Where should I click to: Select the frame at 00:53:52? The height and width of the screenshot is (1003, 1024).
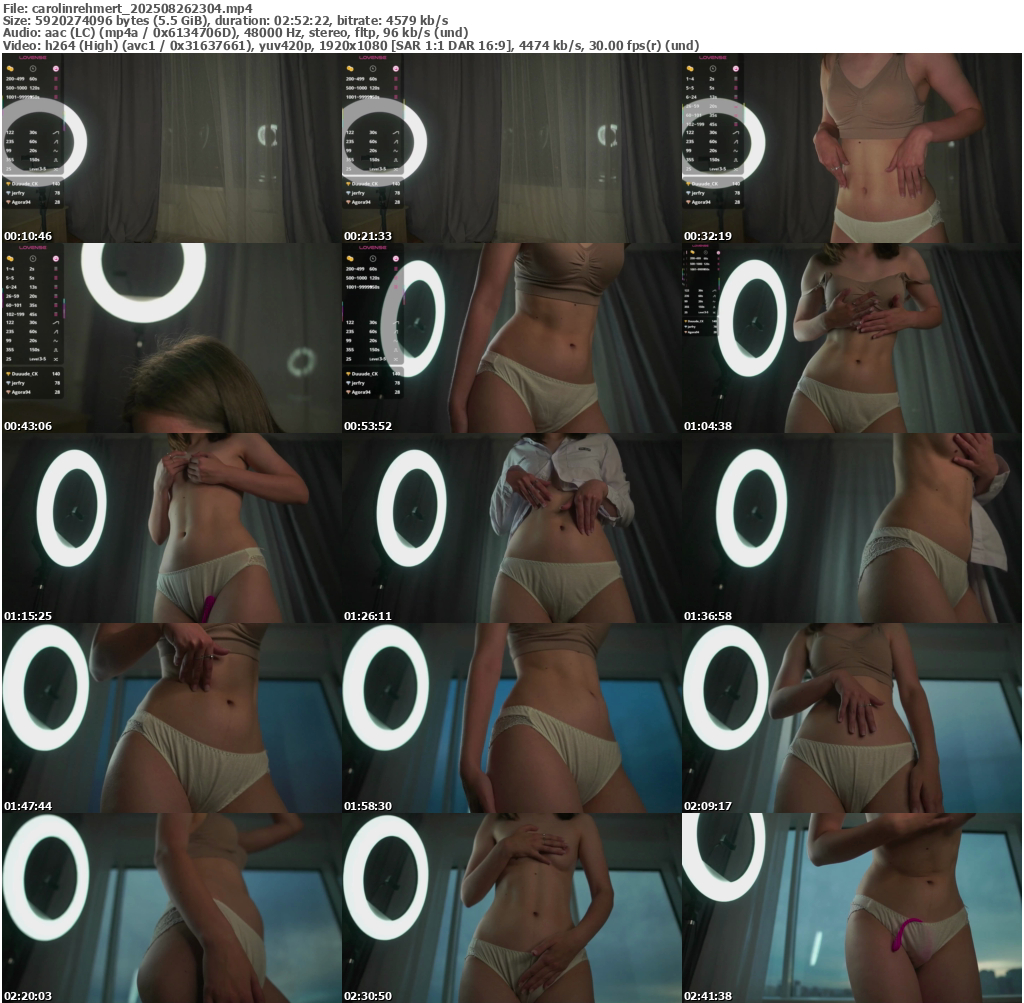pos(511,338)
